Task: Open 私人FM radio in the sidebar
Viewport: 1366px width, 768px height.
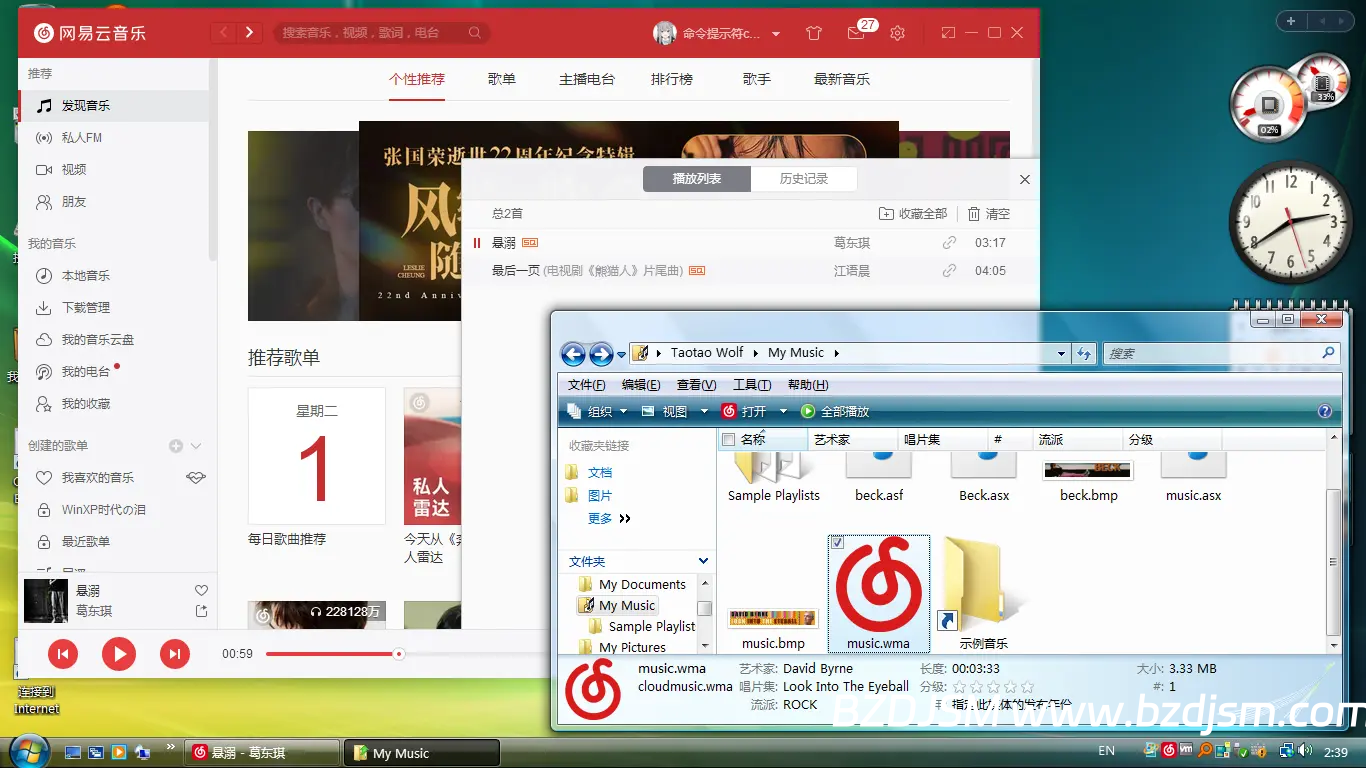Action: tap(113, 137)
